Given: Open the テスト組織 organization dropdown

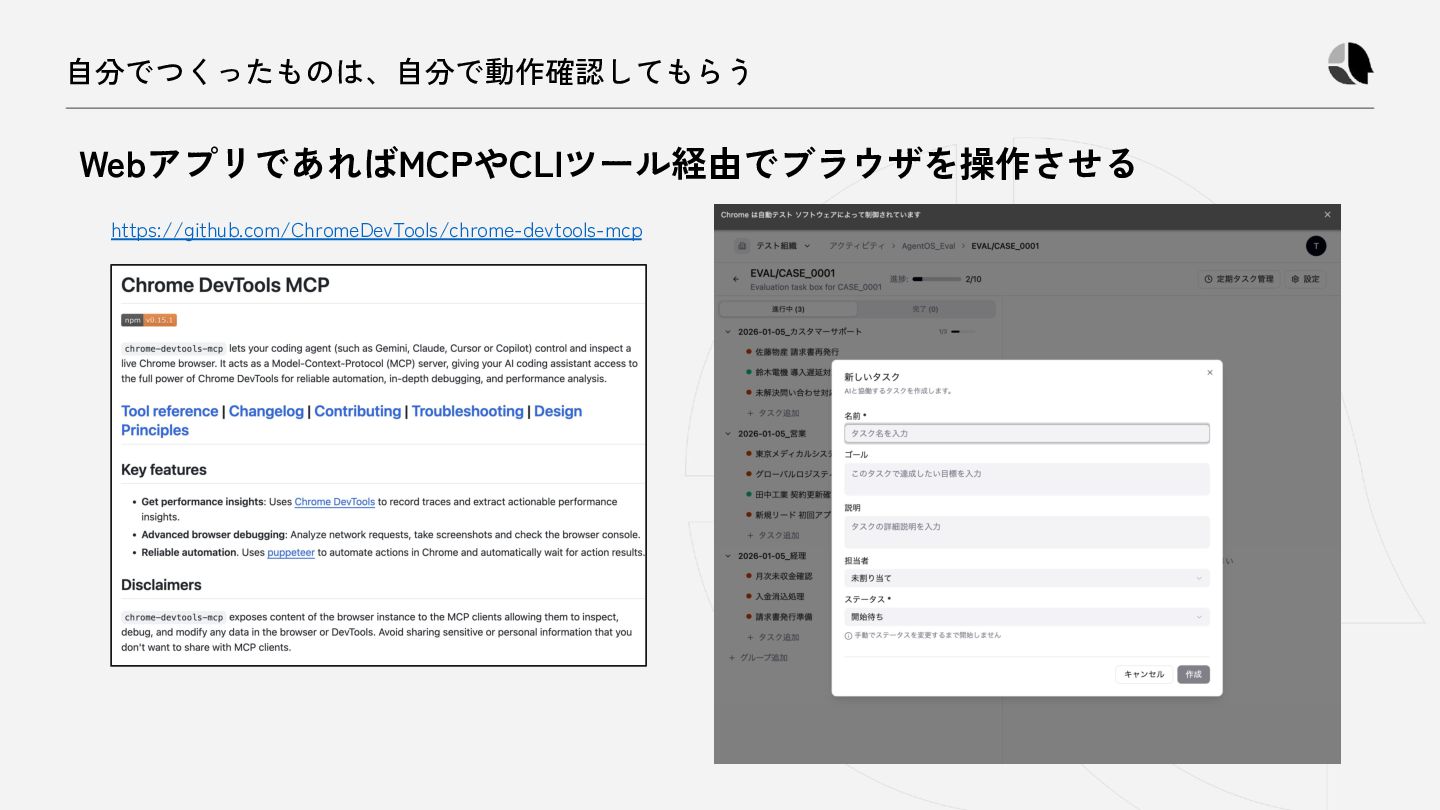Looking at the screenshot, I should 783,246.
